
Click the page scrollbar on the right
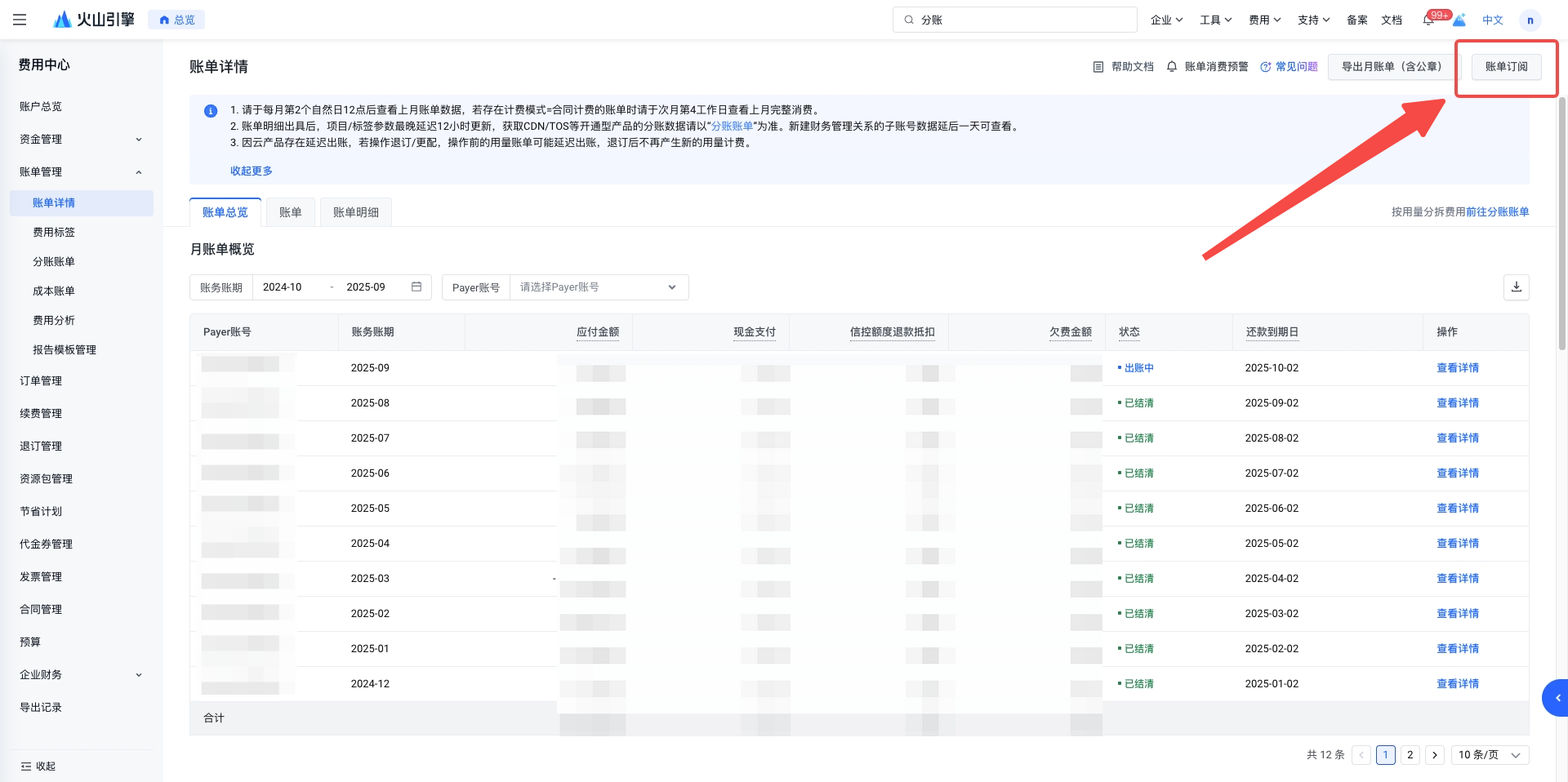point(1562,222)
